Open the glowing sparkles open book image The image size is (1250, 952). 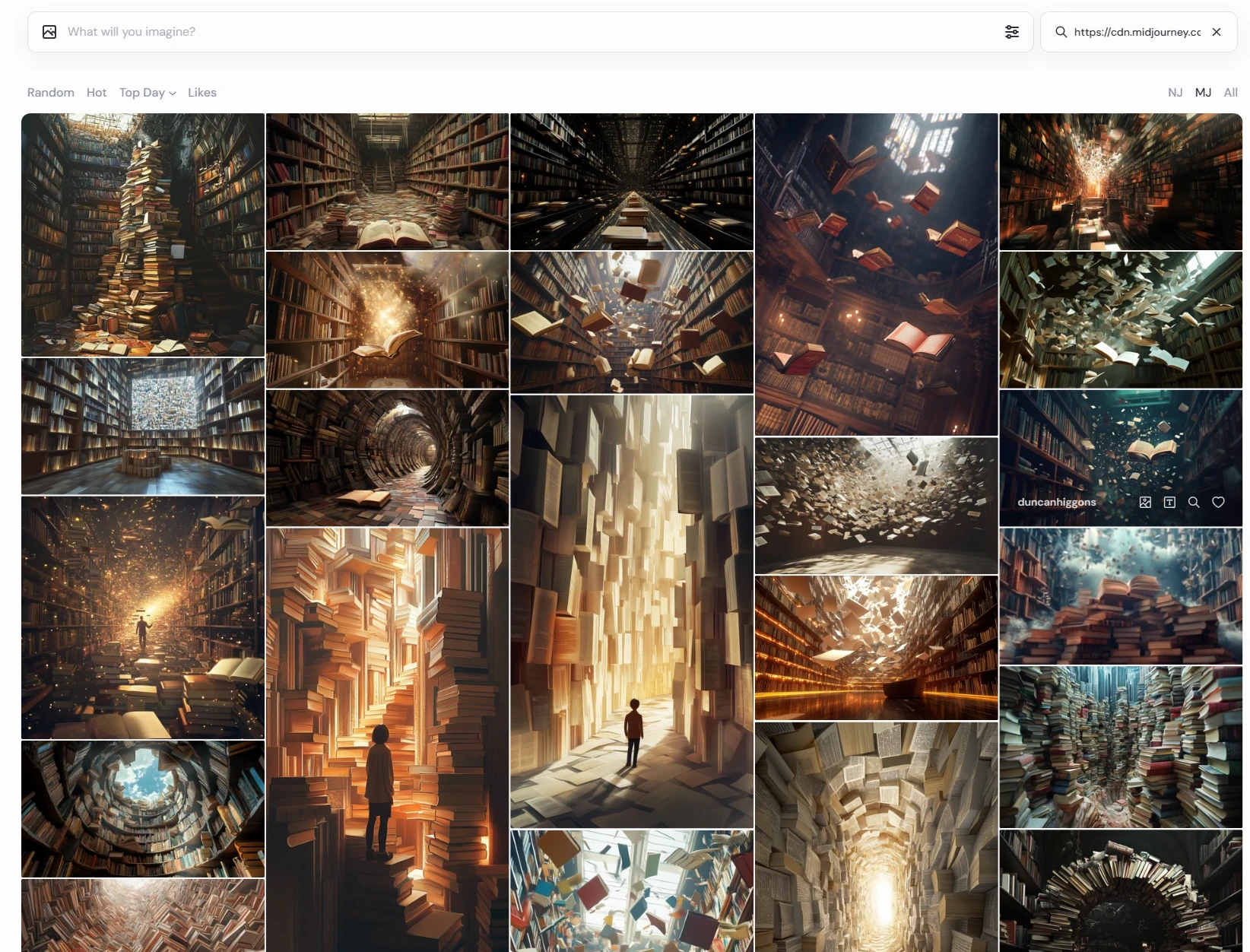click(387, 320)
